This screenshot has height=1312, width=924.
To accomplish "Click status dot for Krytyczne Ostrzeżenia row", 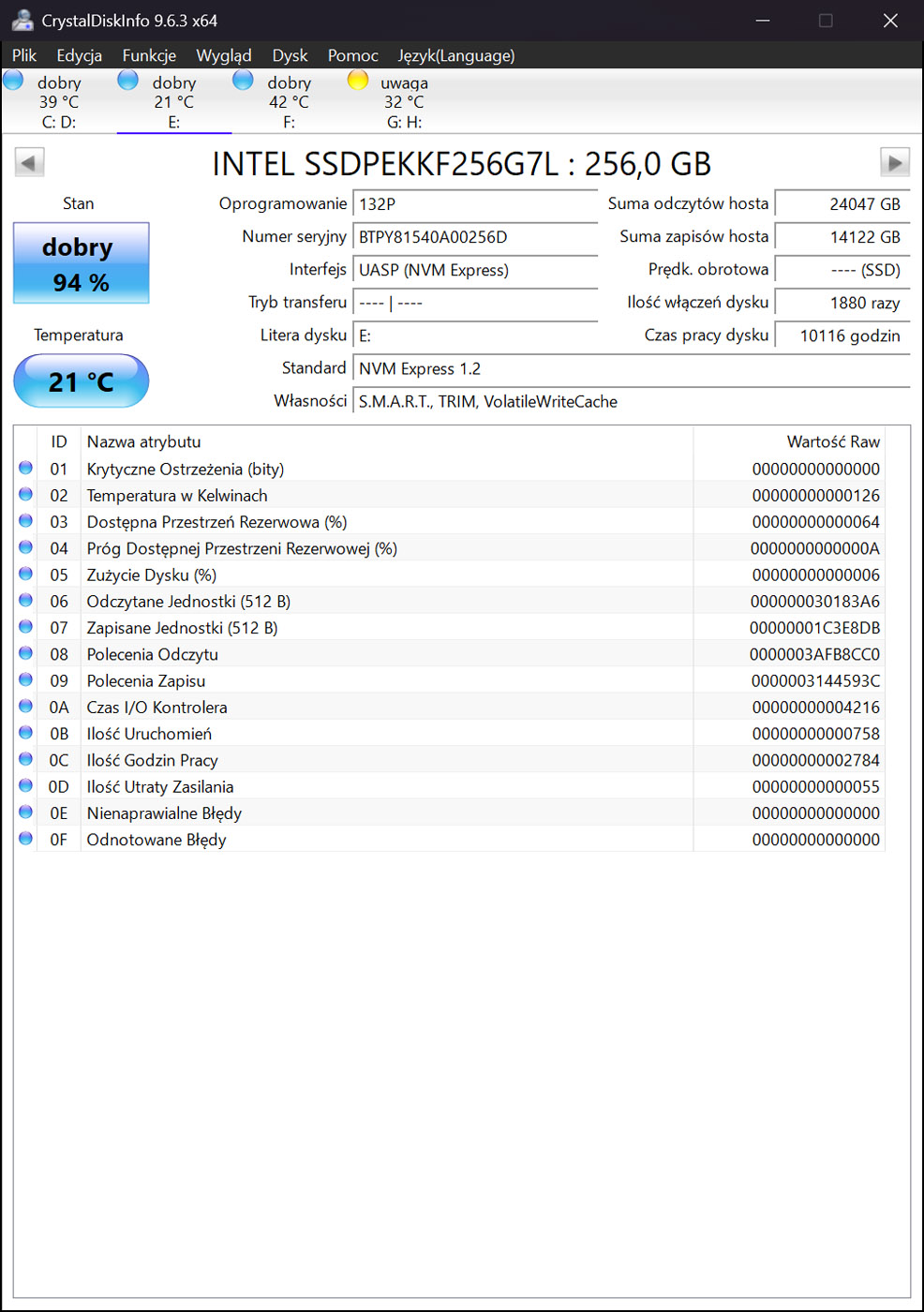I will [25, 468].
